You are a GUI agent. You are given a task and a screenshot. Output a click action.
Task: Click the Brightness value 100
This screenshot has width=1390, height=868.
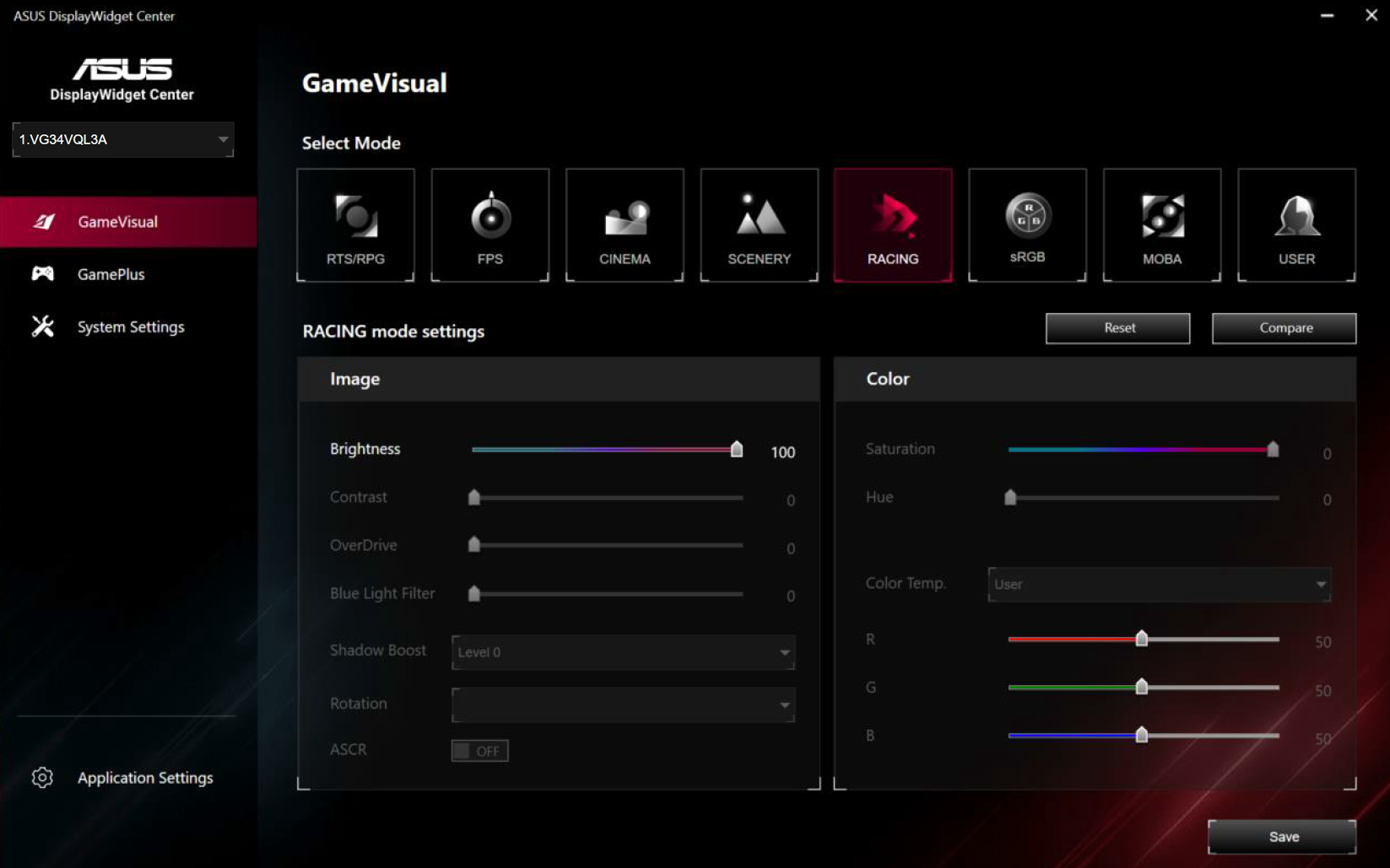(x=782, y=452)
